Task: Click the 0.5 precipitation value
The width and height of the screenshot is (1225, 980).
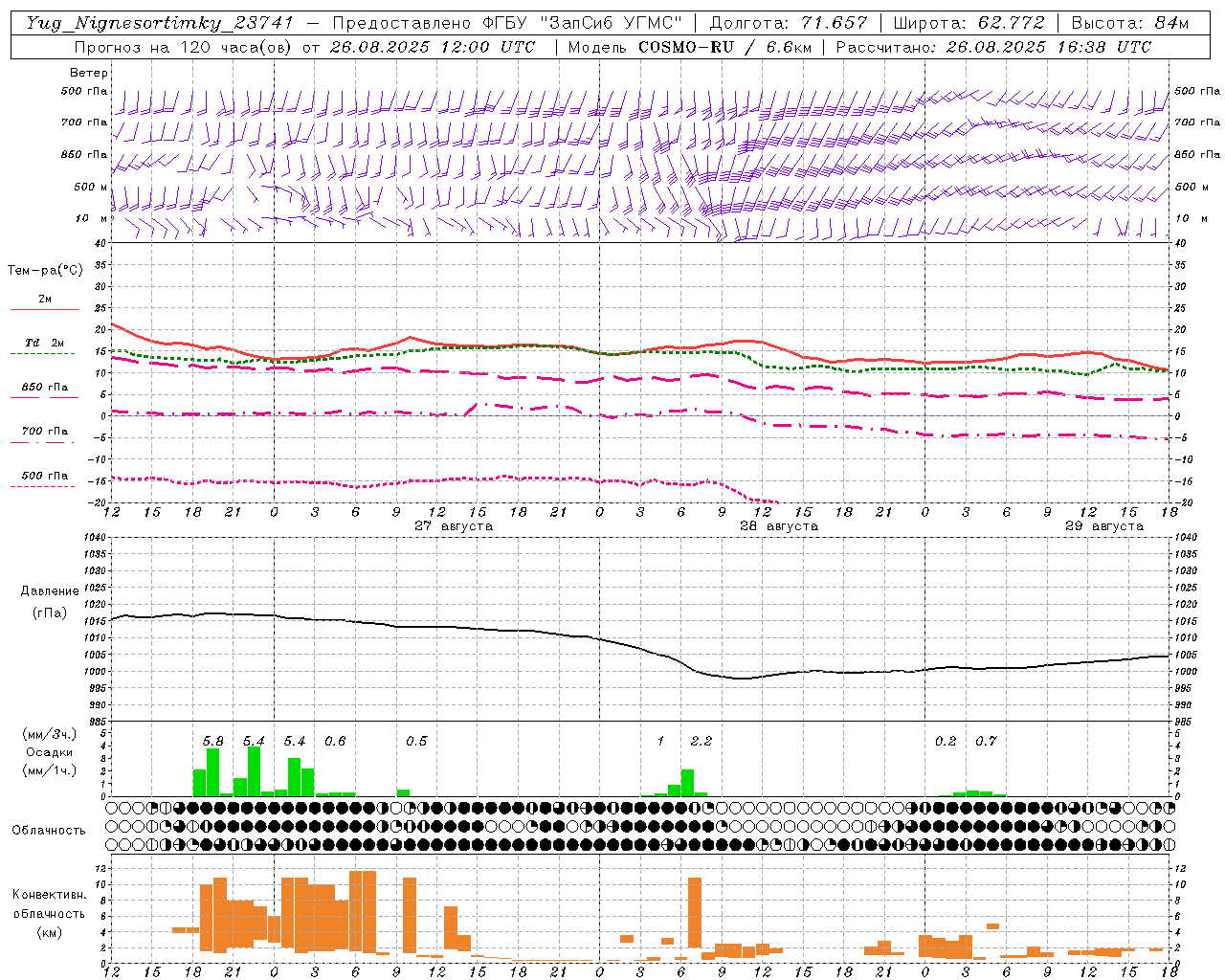Action: coord(416,742)
